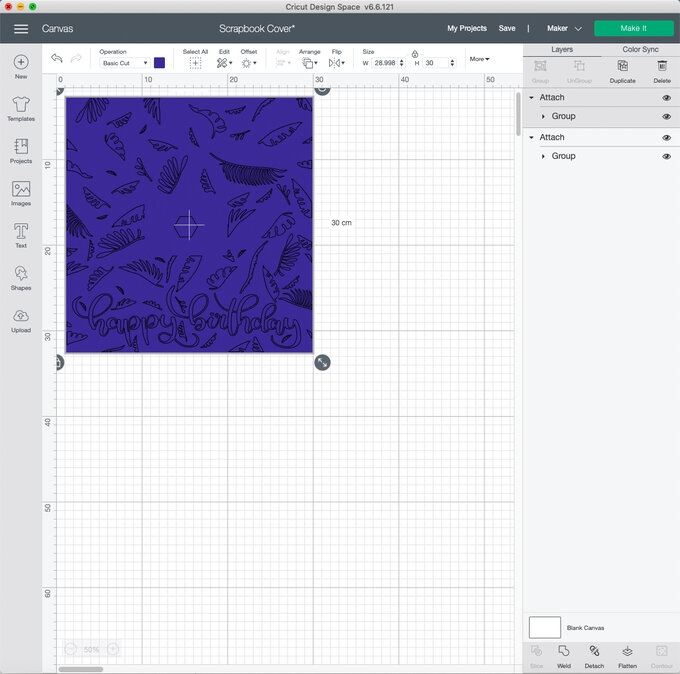Switch to the Color Sync tab
Screen dimensions: 680x674
pyautogui.click(x=640, y=49)
